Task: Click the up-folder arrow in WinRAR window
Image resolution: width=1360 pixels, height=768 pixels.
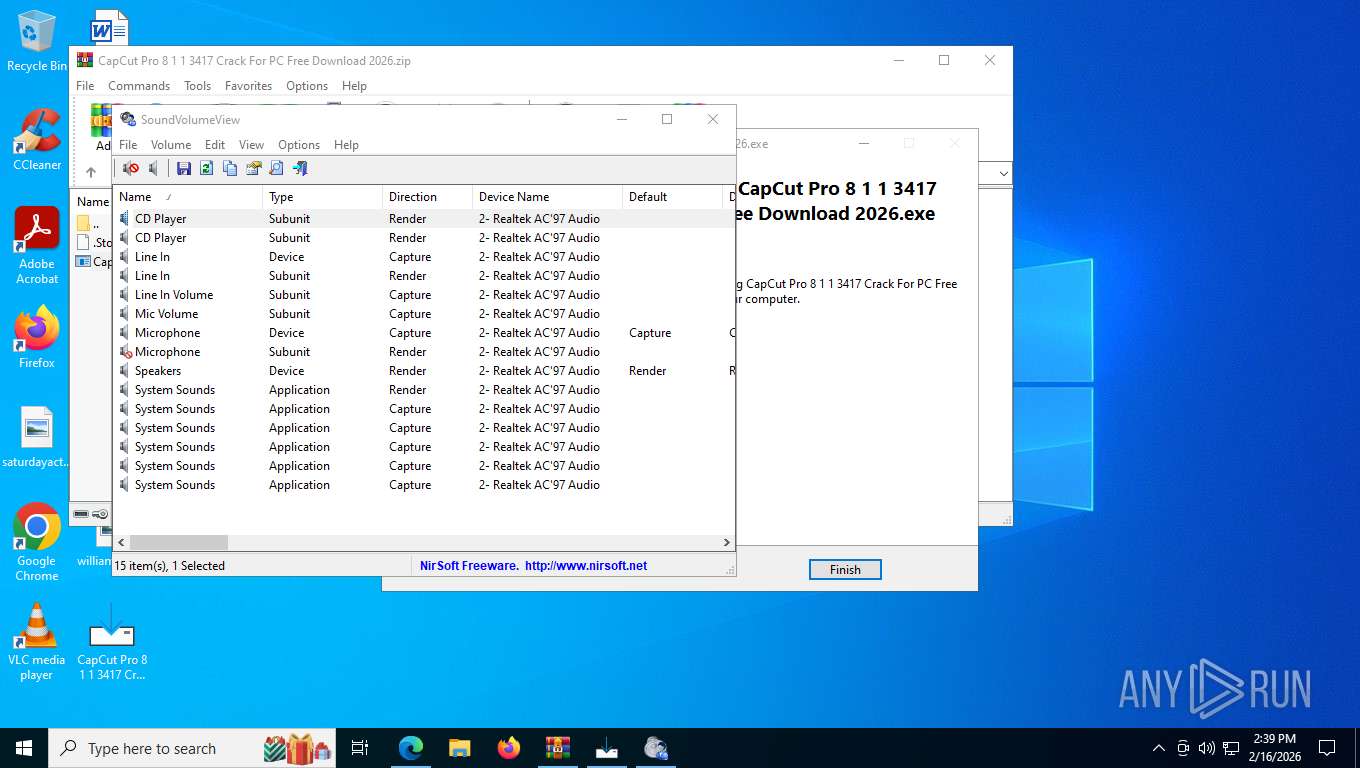Action: pyautogui.click(x=91, y=172)
